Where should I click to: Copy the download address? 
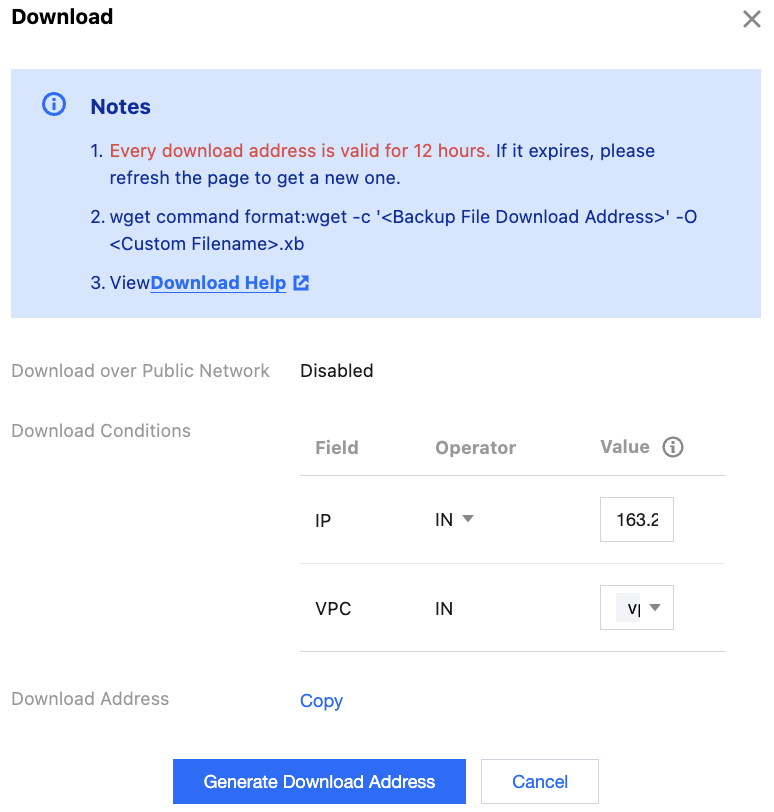coord(321,701)
